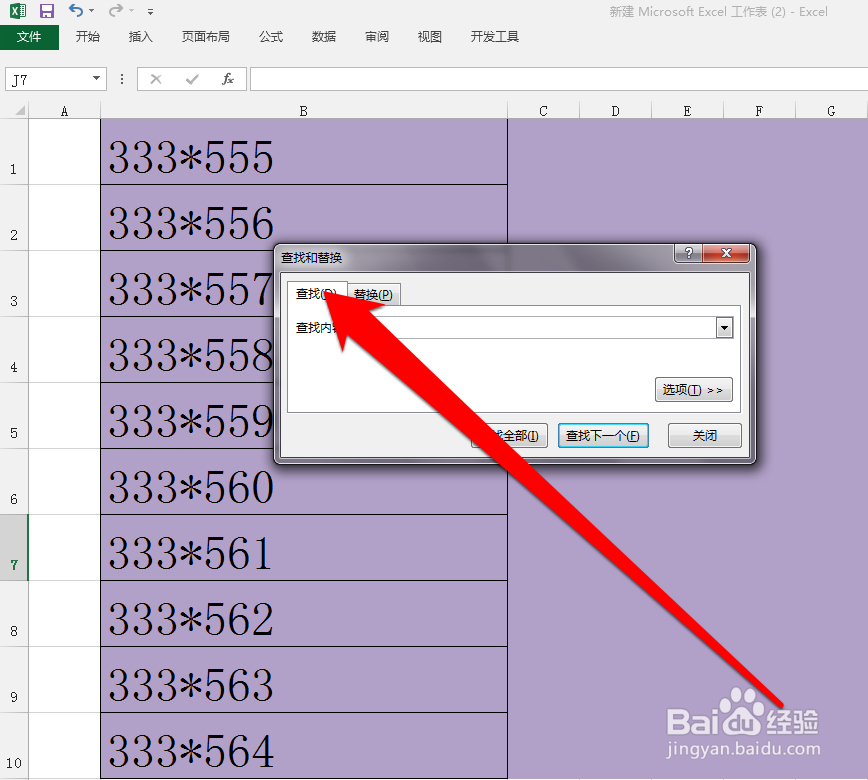Image resolution: width=868 pixels, height=780 pixels.
Task: Click the 关闭 button in dialog
Action: pyautogui.click(x=705, y=436)
